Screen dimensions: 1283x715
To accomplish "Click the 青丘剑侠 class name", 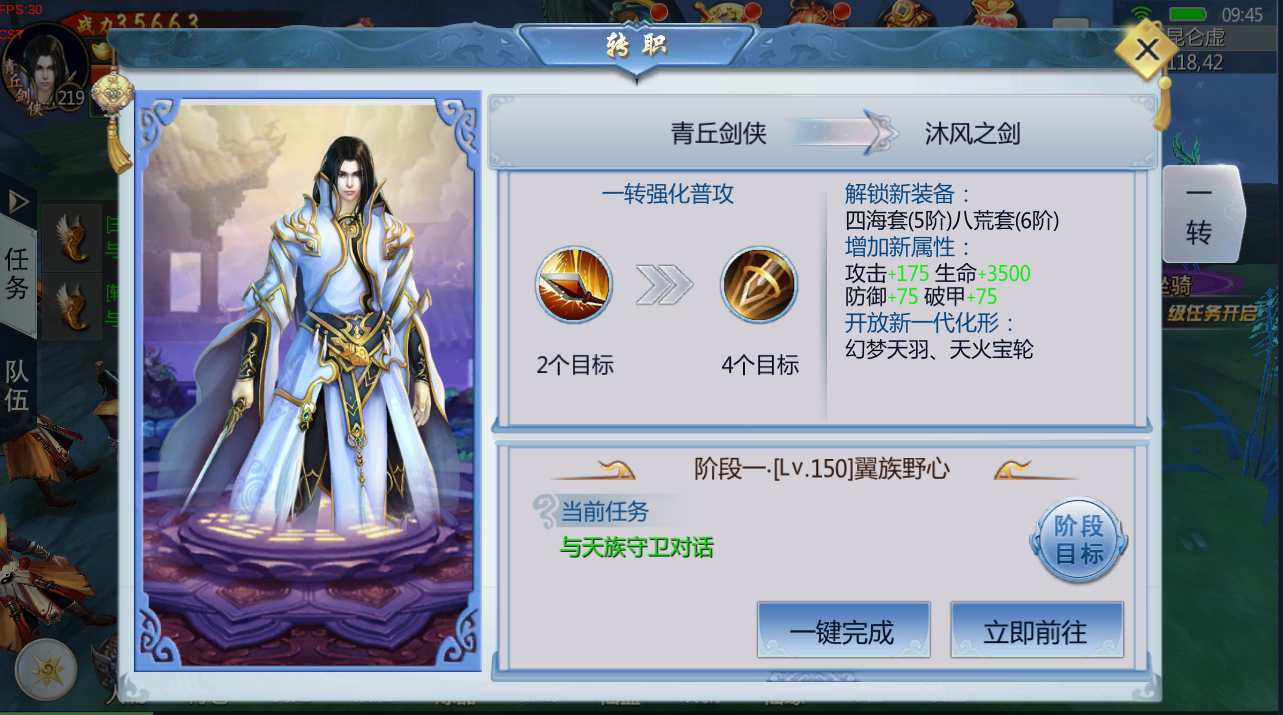I will [x=718, y=134].
